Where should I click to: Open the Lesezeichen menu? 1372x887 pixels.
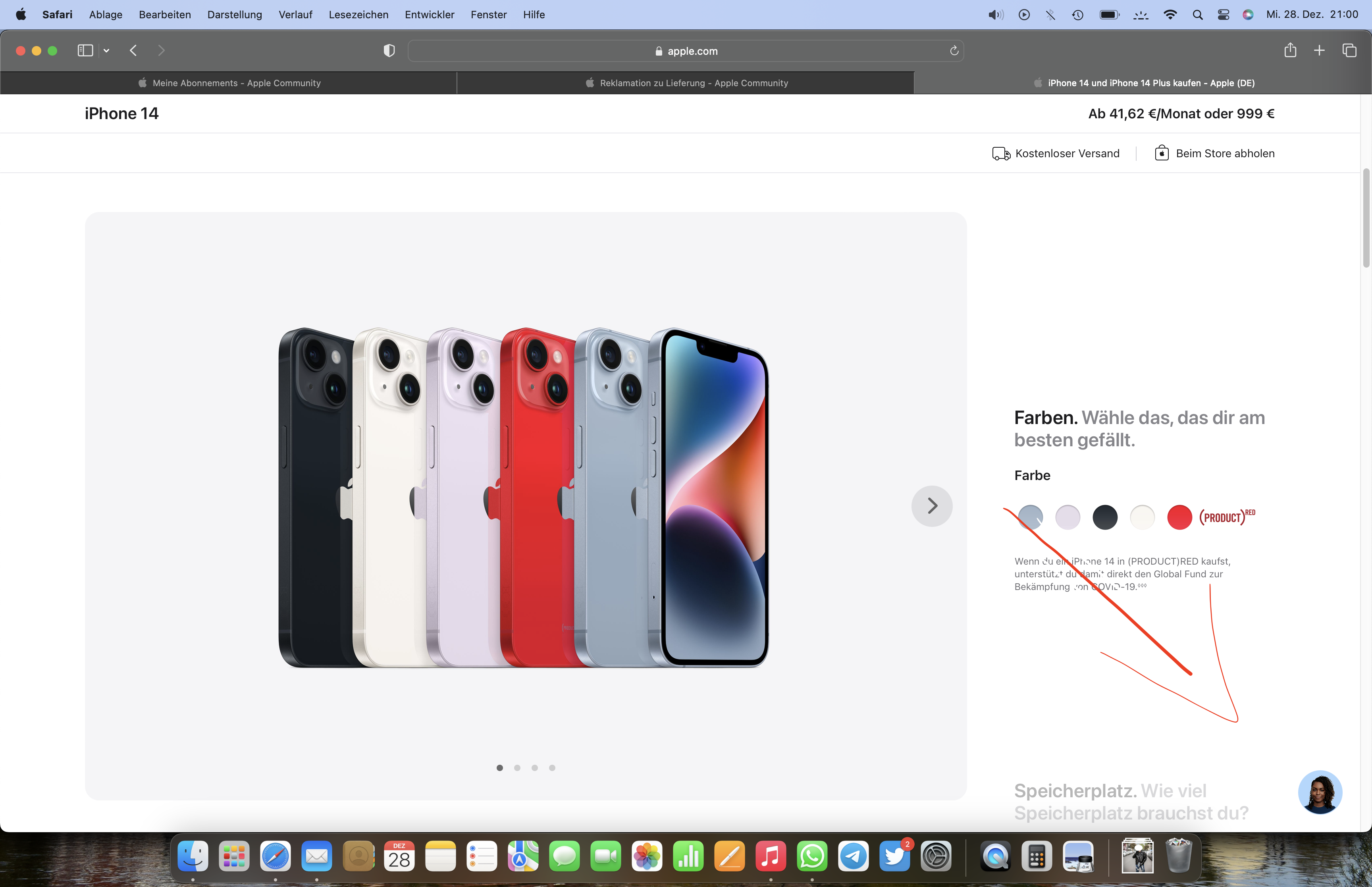358,14
